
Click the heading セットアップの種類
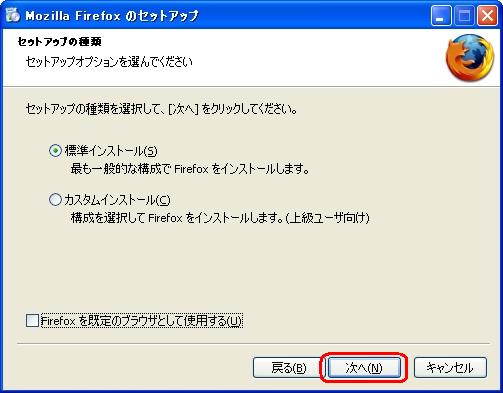(59, 42)
